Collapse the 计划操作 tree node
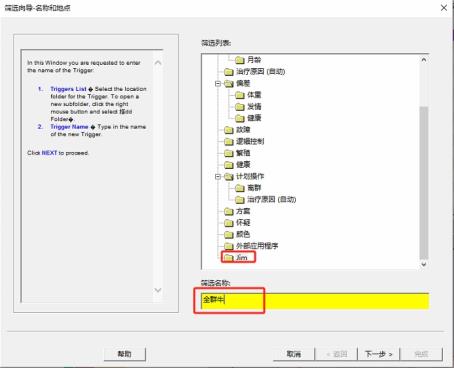The height and width of the screenshot is (368, 454). click(x=218, y=176)
